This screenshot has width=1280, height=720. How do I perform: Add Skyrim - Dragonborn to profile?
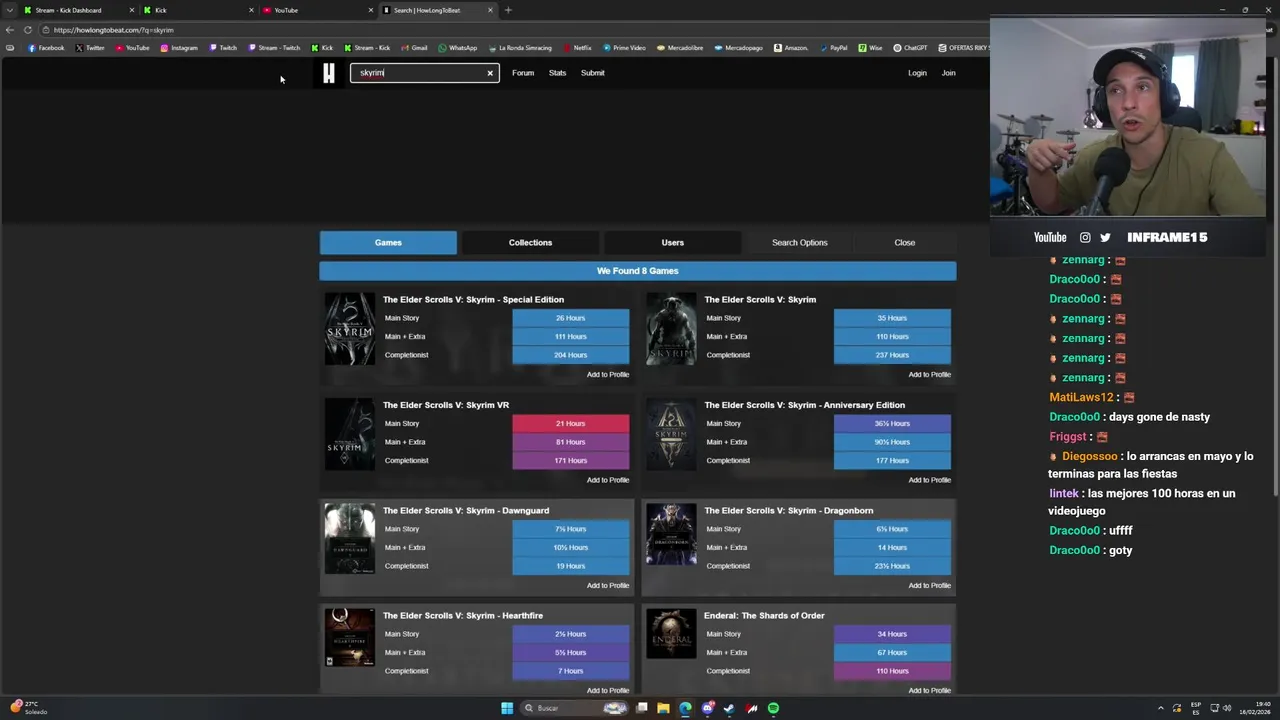pos(929,585)
